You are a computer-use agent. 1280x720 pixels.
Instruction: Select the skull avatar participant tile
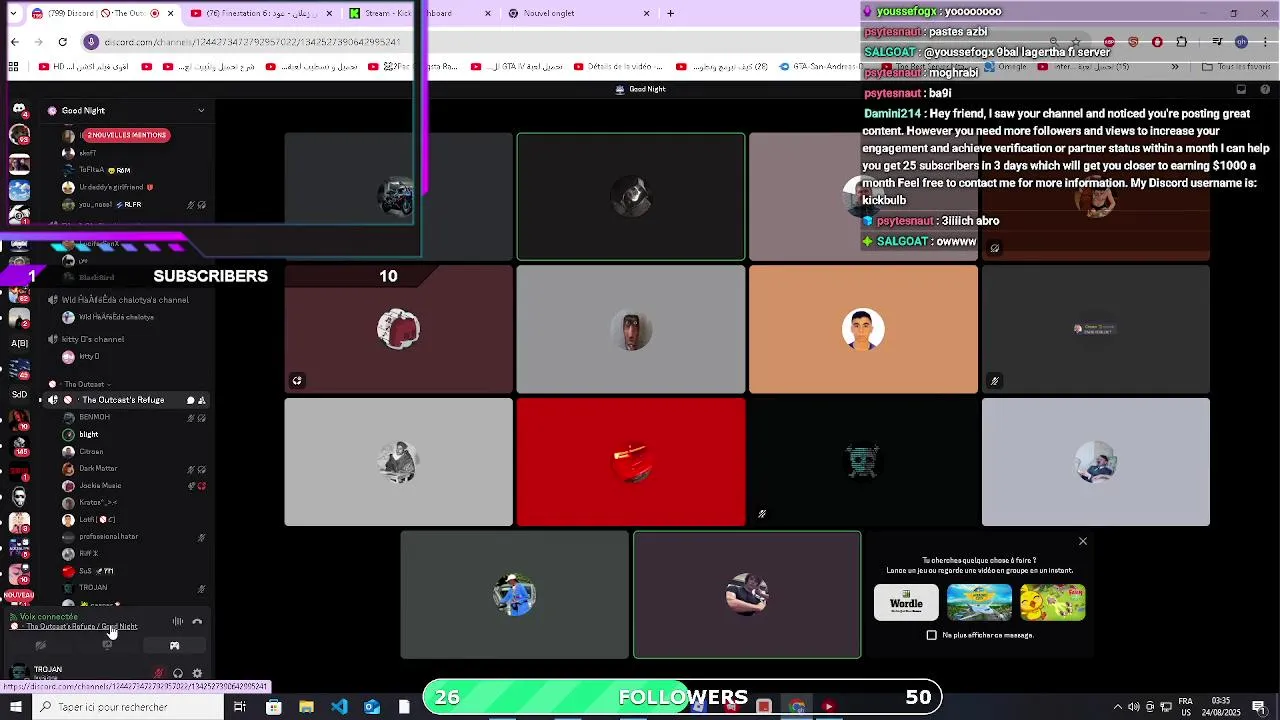click(x=863, y=462)
